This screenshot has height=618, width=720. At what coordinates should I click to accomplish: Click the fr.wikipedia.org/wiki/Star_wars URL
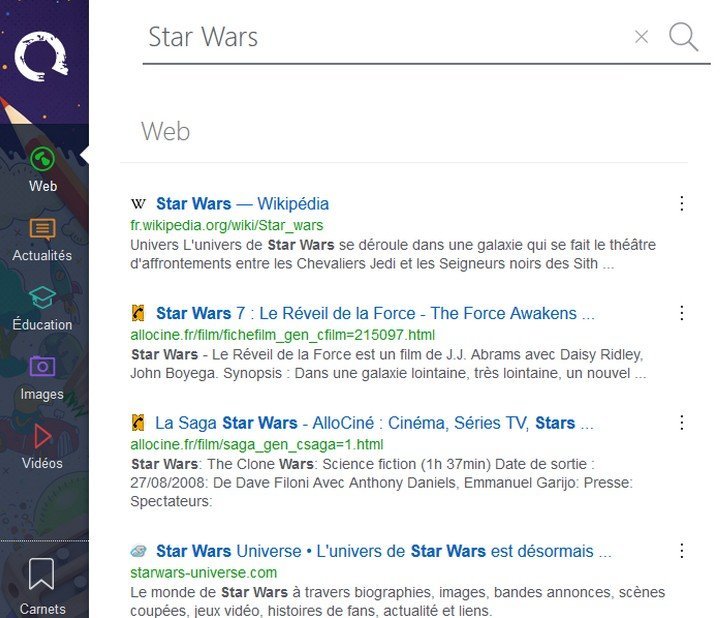(x=227, y=225)
